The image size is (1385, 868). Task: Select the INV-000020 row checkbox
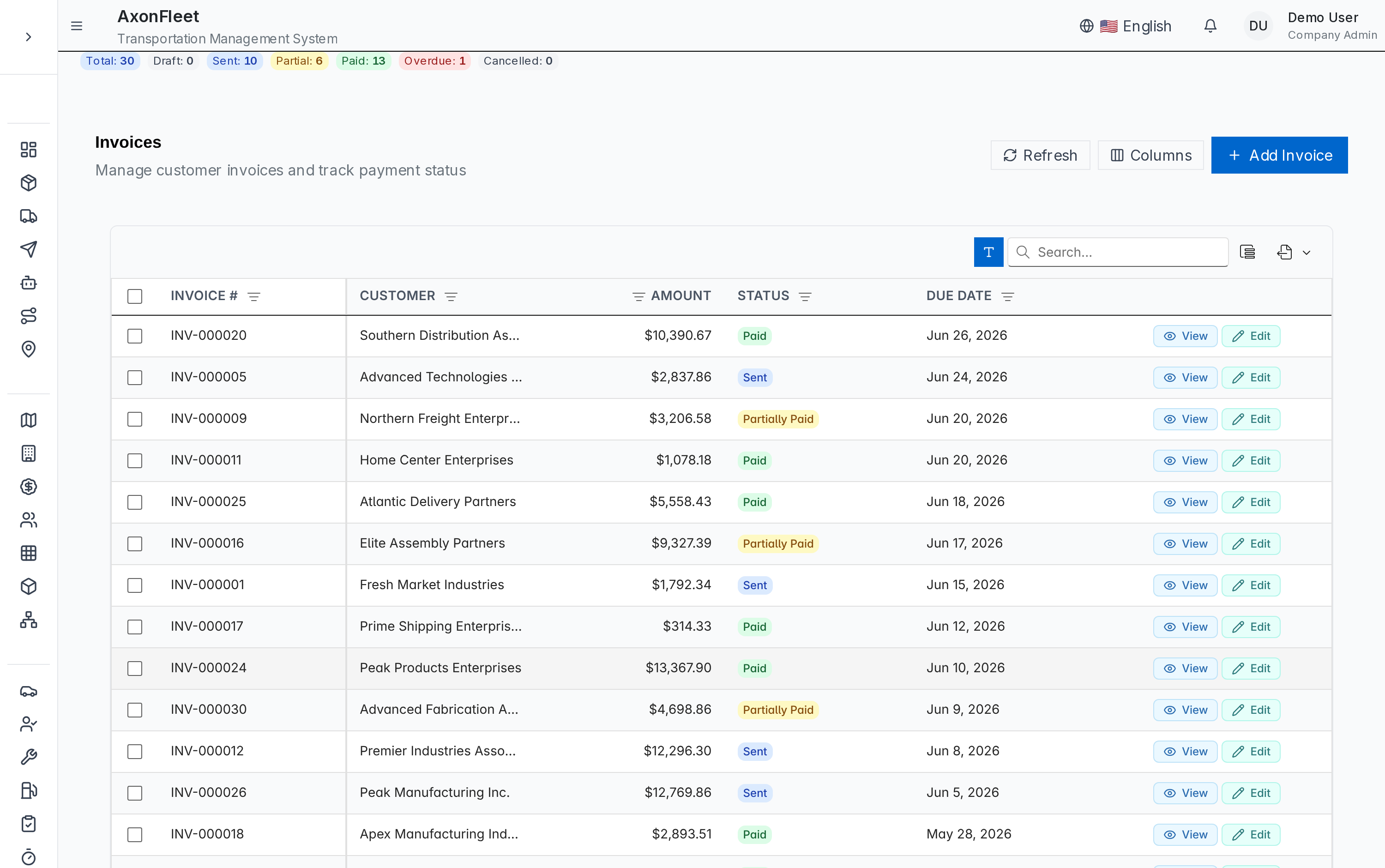coord(135,336)
